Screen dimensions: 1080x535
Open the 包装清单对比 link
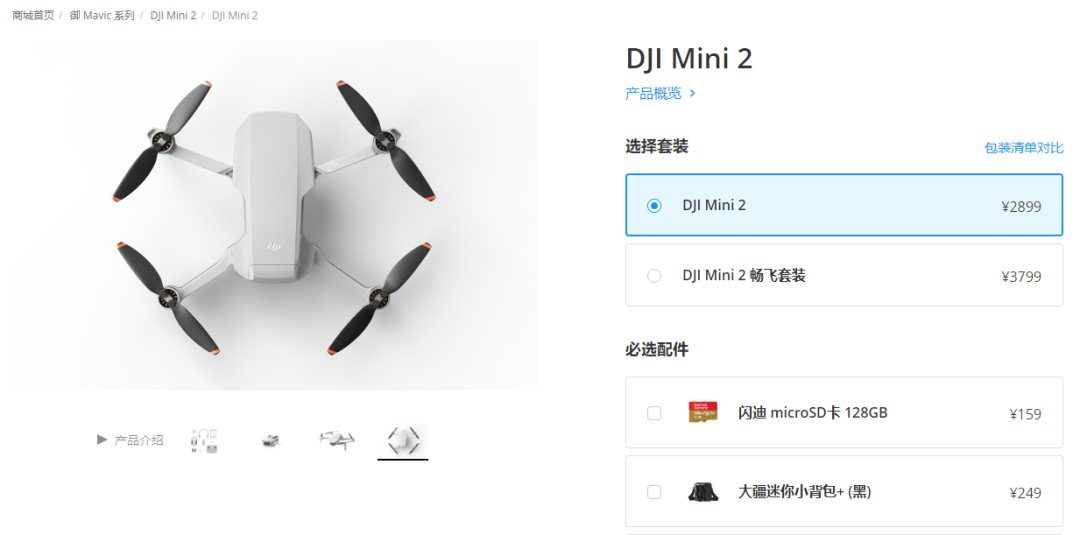[1024, 148]
